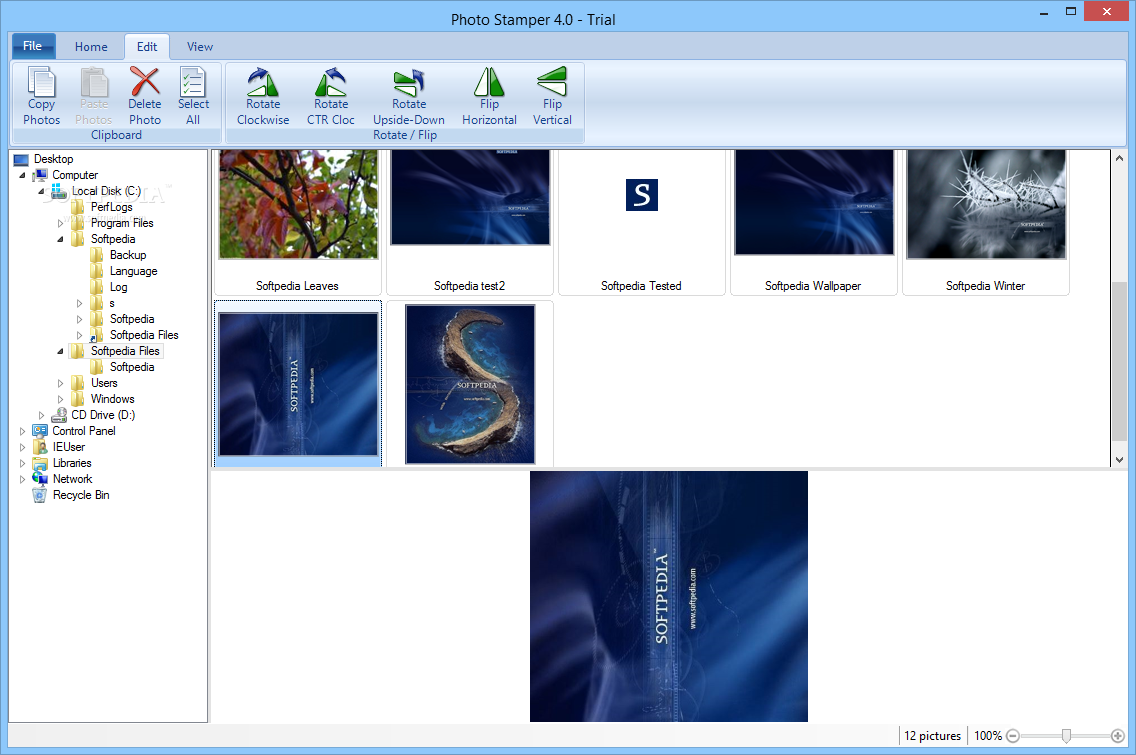Click the Select All checklist icon
The height and width of the screenshot is (755, 1136).
coord(193,81)
